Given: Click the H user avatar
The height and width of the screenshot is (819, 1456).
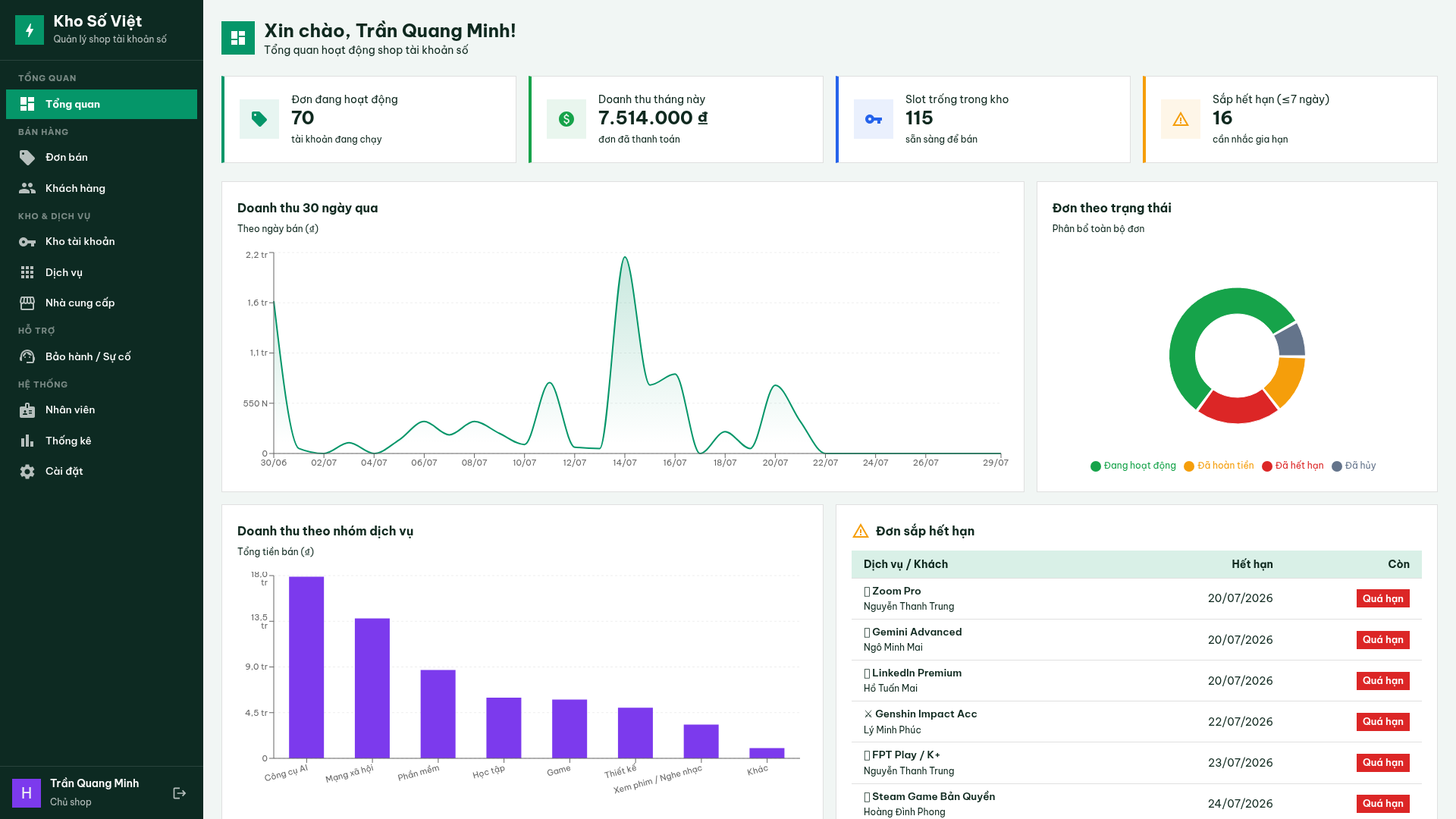Looking at the screenshot, I should click(x=27, y=793).
